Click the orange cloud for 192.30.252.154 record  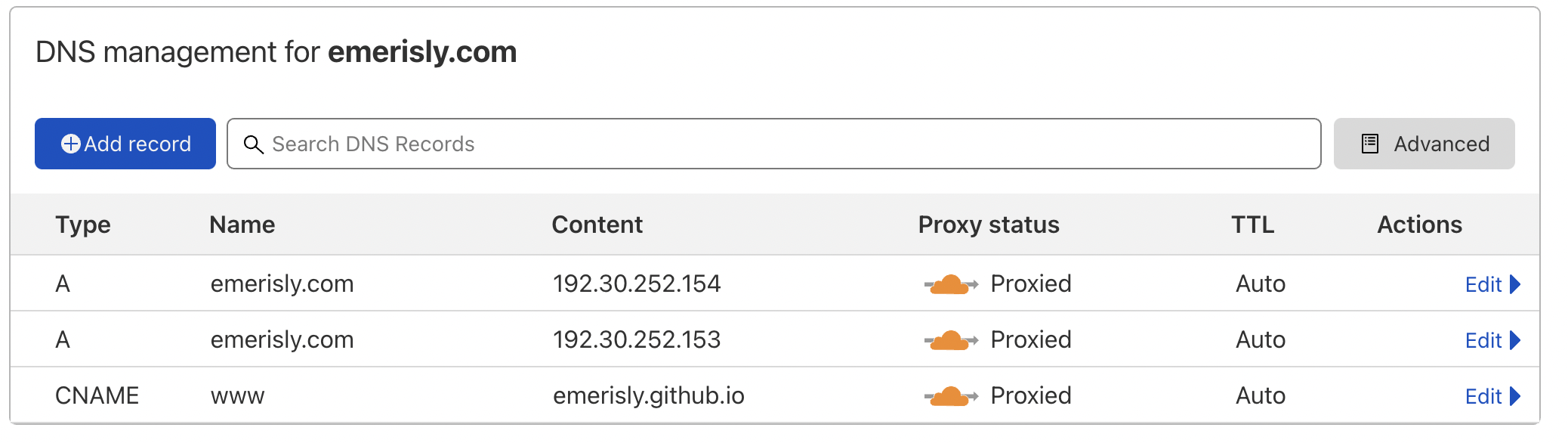coord(950,284)
